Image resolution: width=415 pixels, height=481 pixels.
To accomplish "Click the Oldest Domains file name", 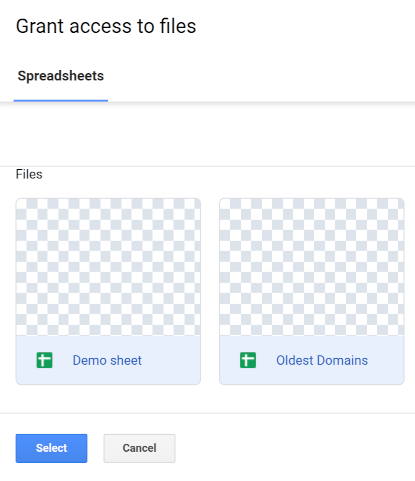I will pos(322,360).
